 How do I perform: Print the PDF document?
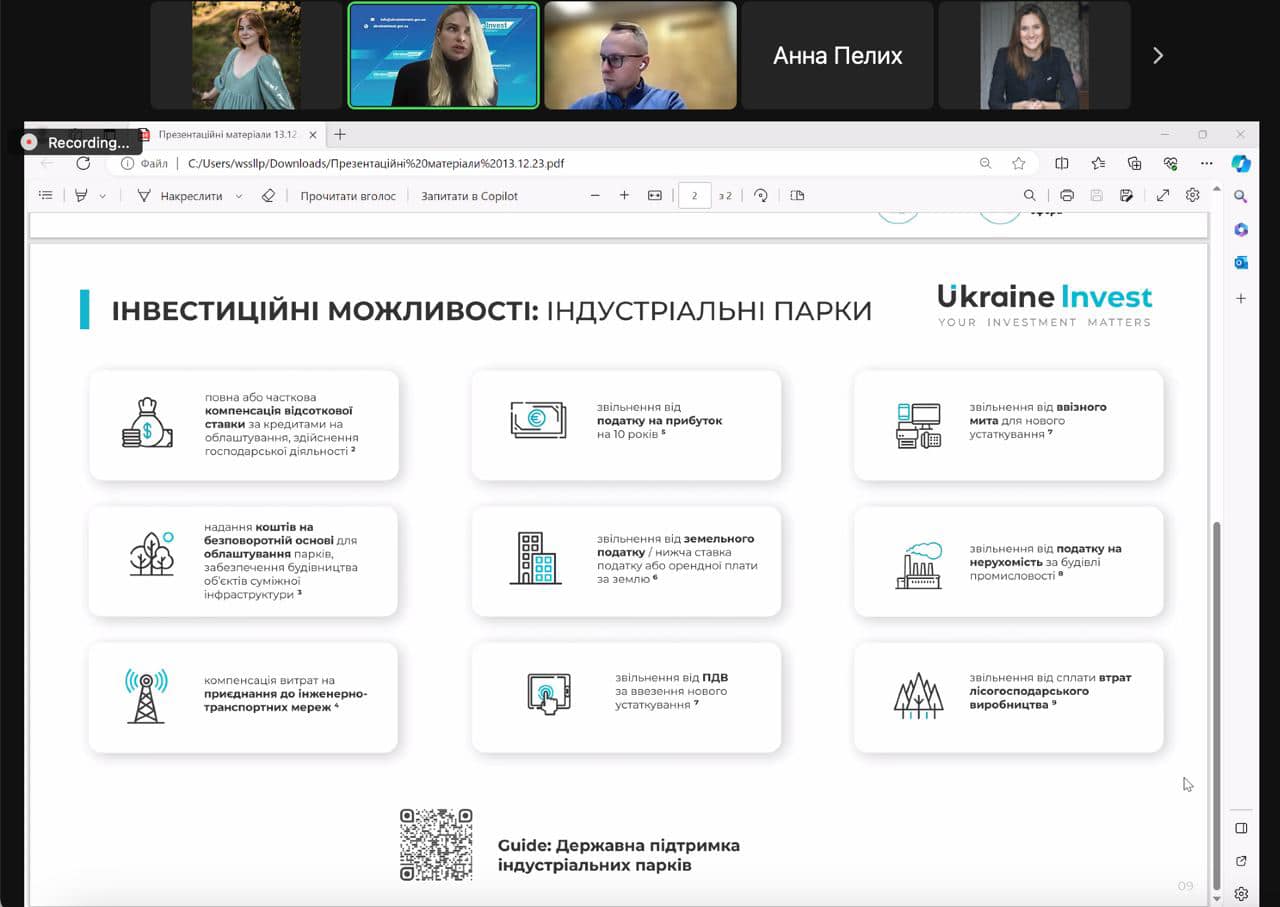point(1067,196)
